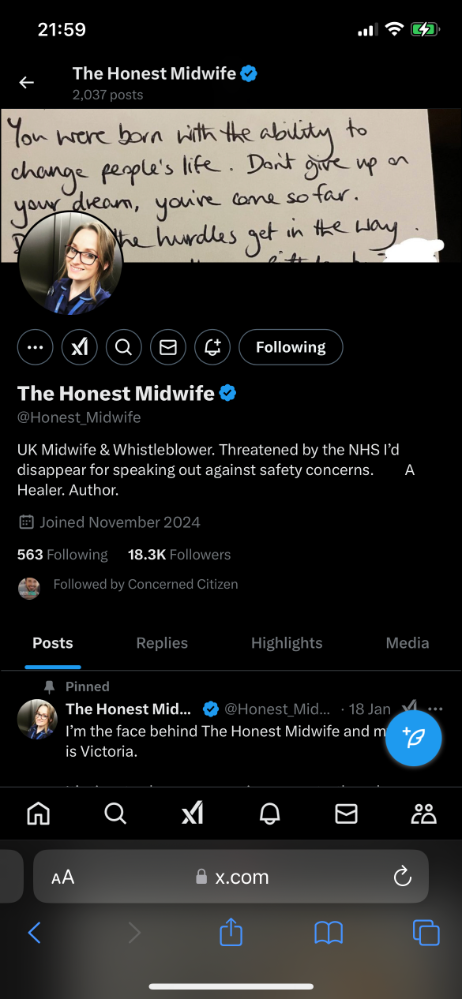This screenshot has height=999, width=462.
Task: Tap the x.com address bar
Action: click(x=231, y=877)
